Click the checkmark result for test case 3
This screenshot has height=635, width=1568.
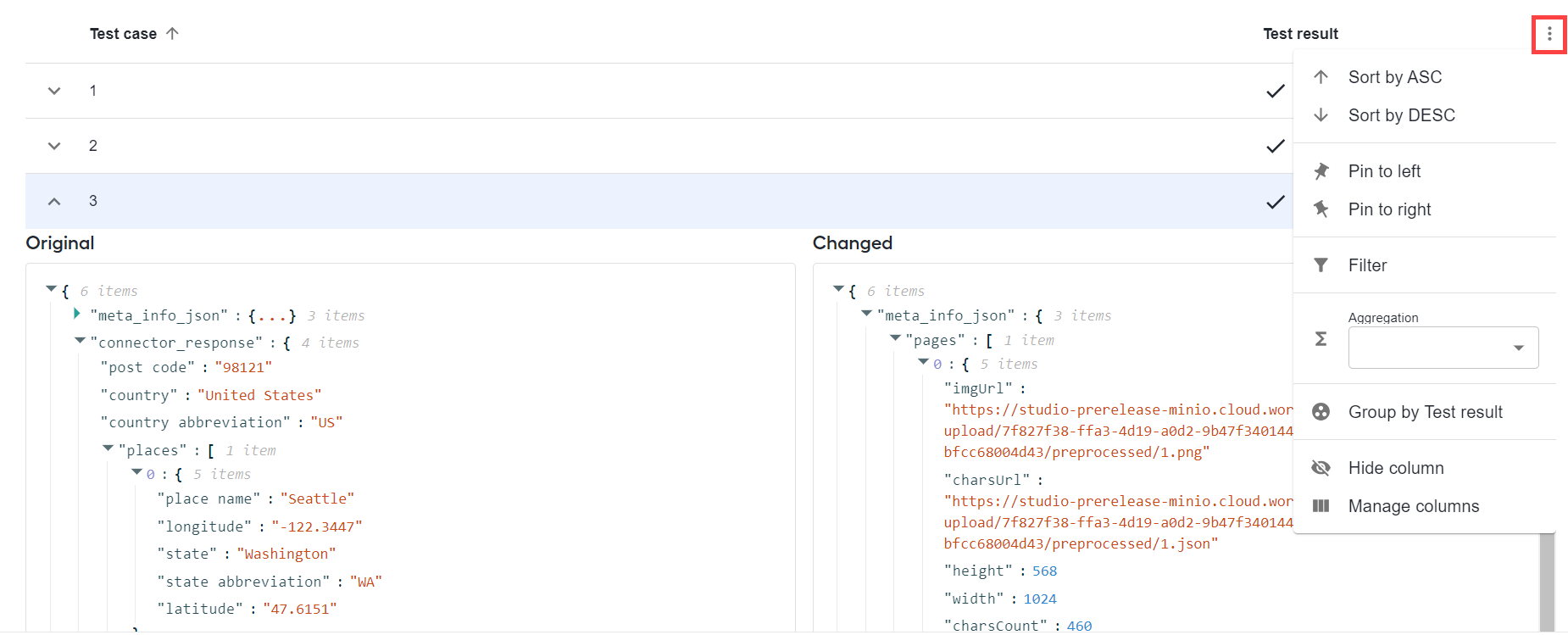[x=1275, y=202]
